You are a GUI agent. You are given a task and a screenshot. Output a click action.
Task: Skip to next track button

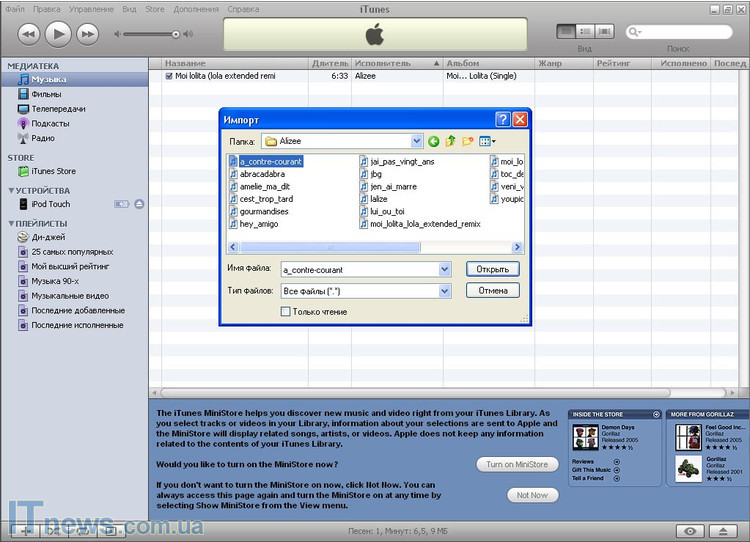[x=88, y=34]
